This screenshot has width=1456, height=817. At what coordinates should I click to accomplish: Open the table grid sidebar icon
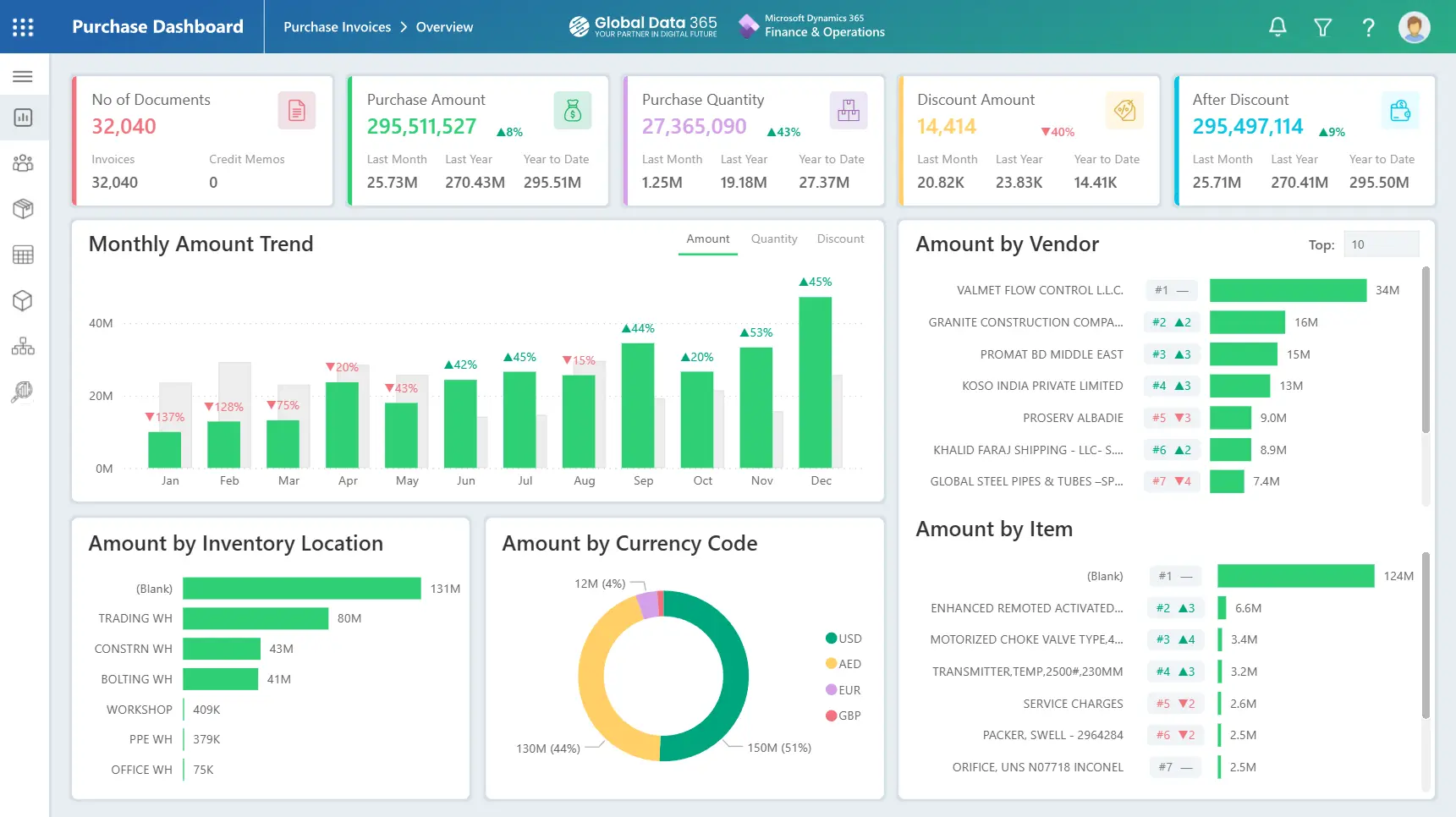23,255
